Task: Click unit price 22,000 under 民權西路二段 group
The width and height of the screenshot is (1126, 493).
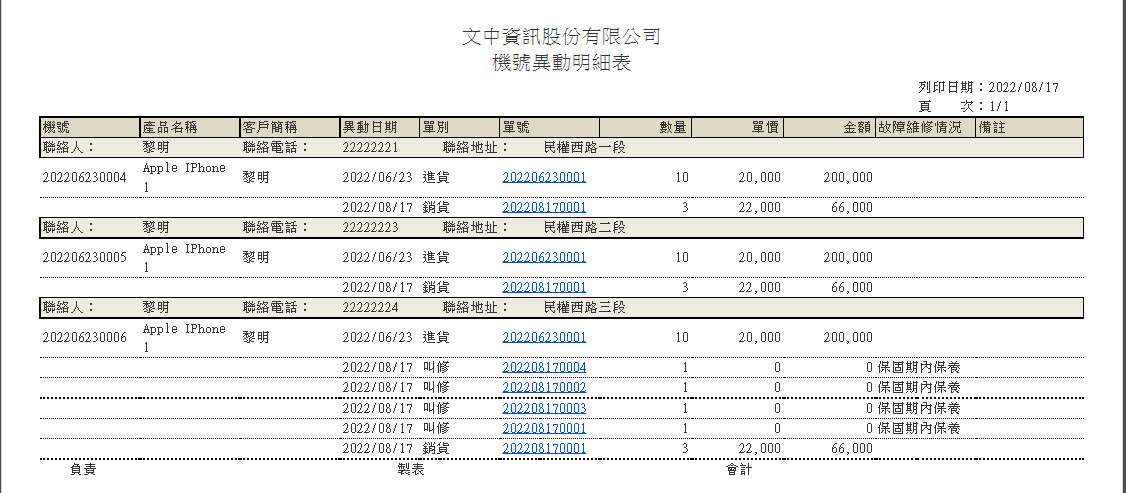Action: pyautogui.click(x=760, y=287)
